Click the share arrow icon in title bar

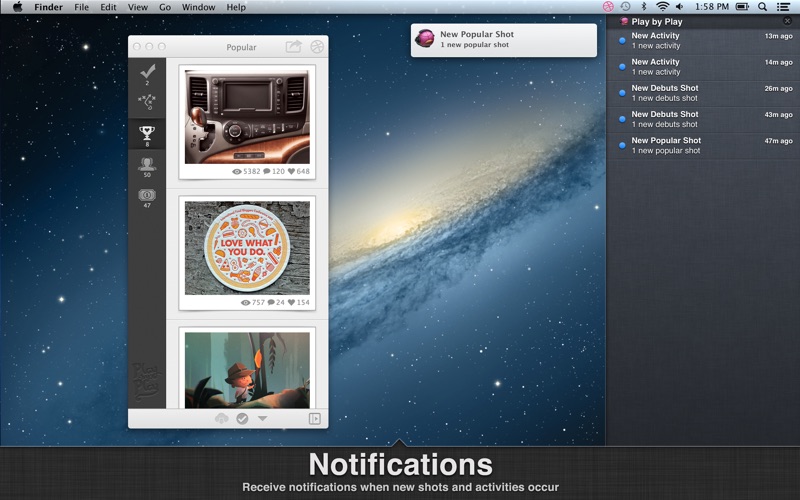pyautogui.click(x=293, y=46)
